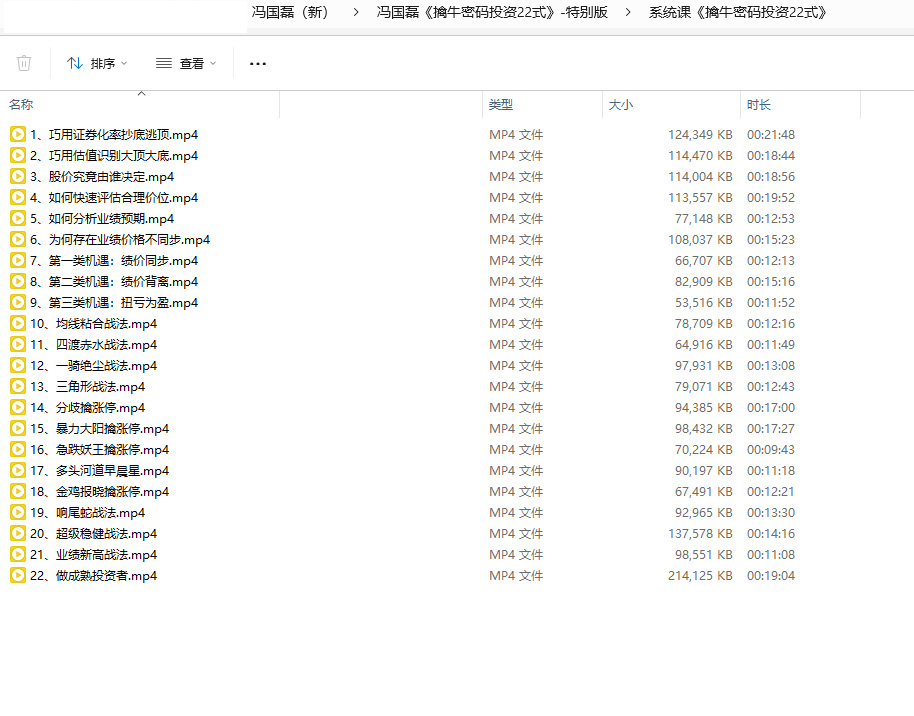
Task: Click size value 214,125 KB
Action: (x=700, y=575)
